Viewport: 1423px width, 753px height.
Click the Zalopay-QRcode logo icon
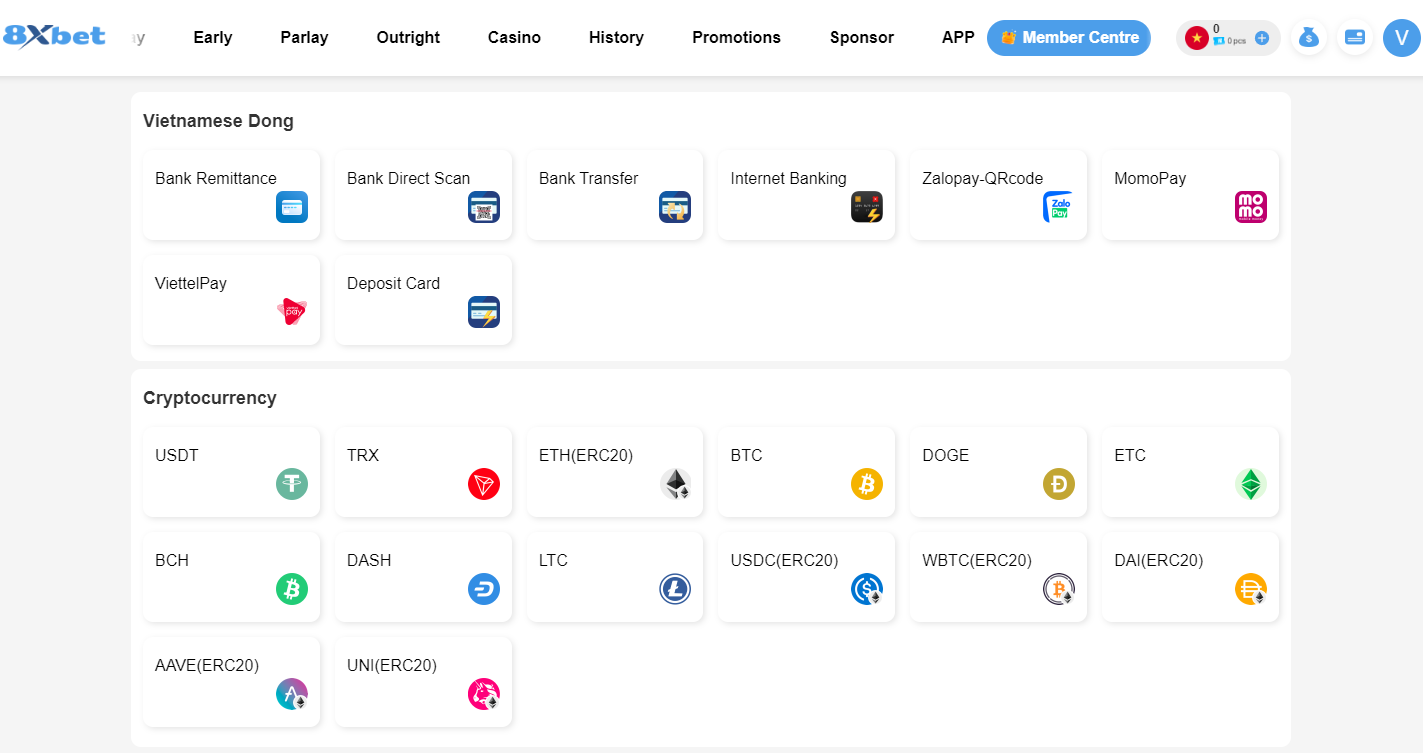[x=1058, y=207]
